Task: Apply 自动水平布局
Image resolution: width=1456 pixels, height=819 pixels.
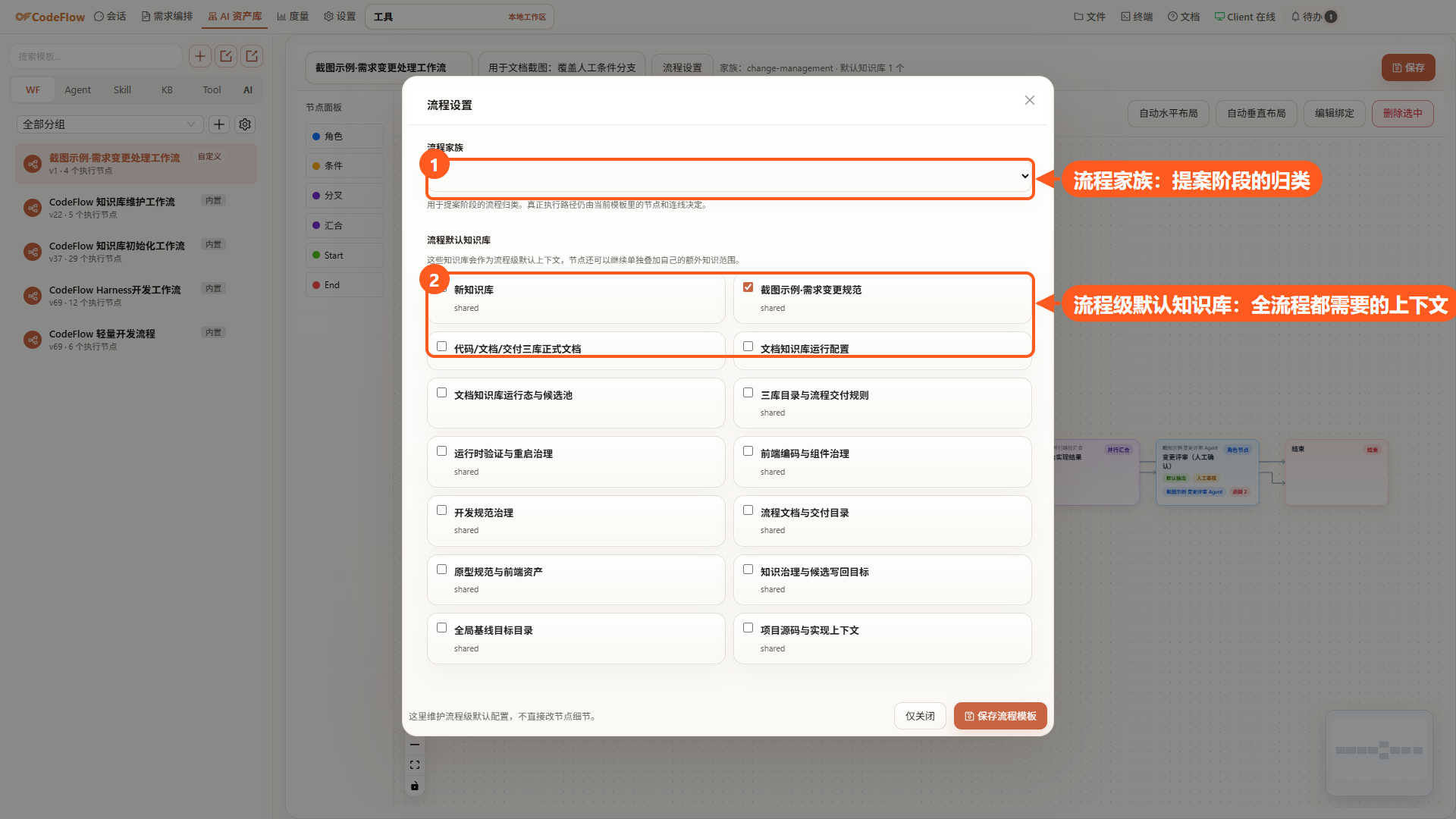Action: [x=1169, y=114]
